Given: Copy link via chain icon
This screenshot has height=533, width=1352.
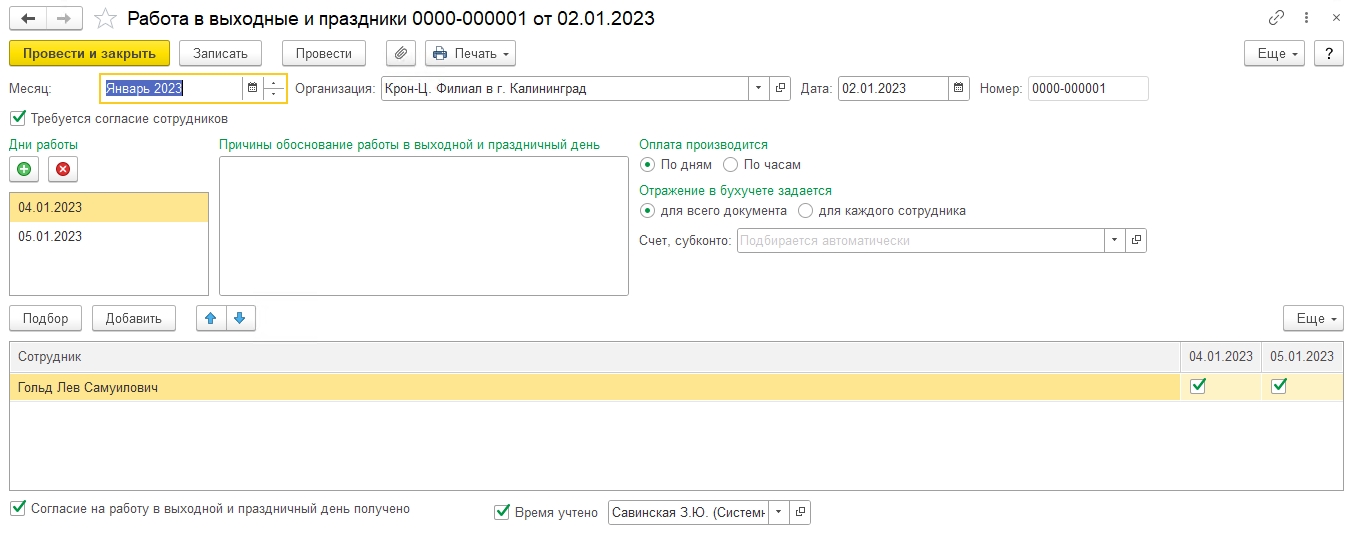Looking at the screenshot, I should 1276,18.
